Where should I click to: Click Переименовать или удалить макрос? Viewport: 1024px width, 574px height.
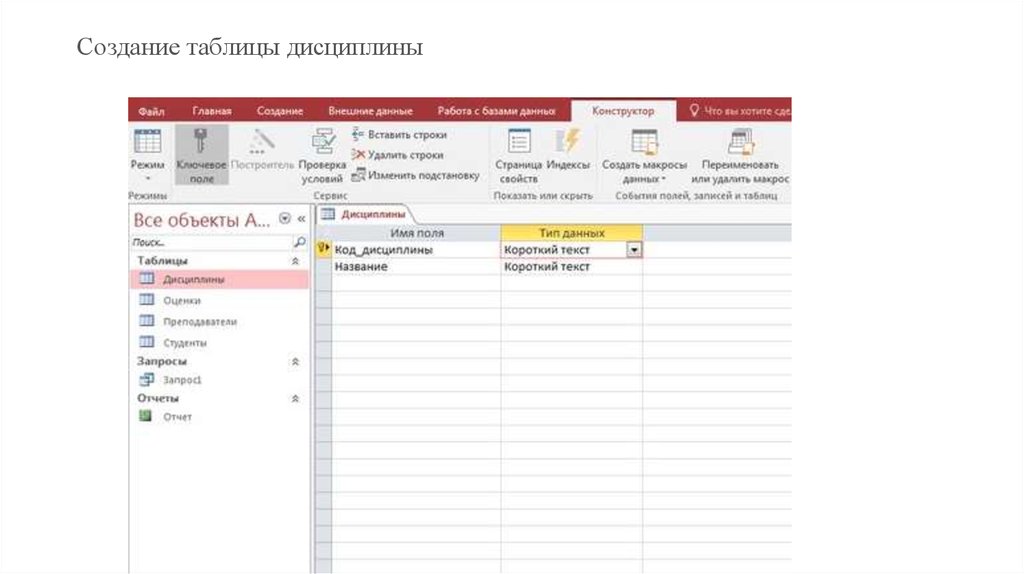pos(741,155)
